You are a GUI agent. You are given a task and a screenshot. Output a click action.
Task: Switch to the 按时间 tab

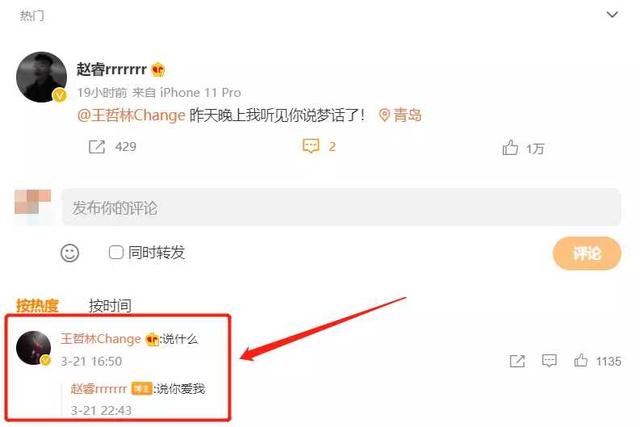pyautogui.click(x=110, y=305)
